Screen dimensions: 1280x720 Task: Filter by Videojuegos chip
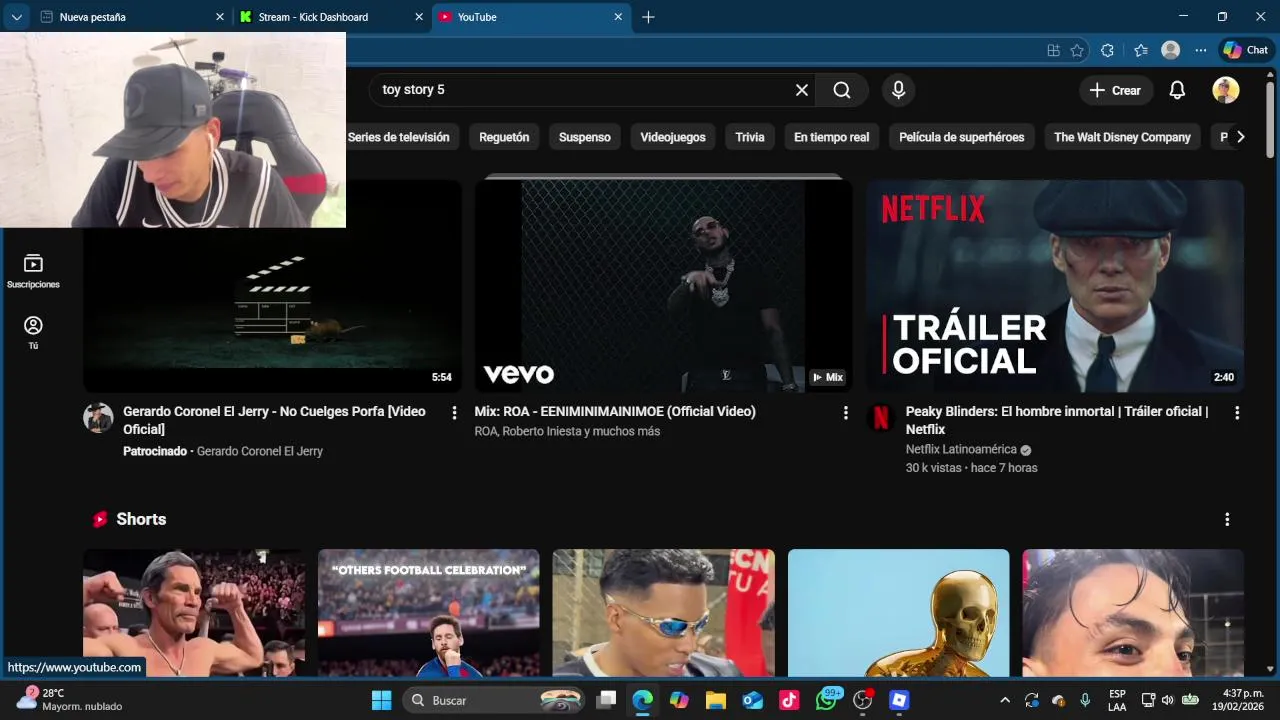click(x=673, y=137)
